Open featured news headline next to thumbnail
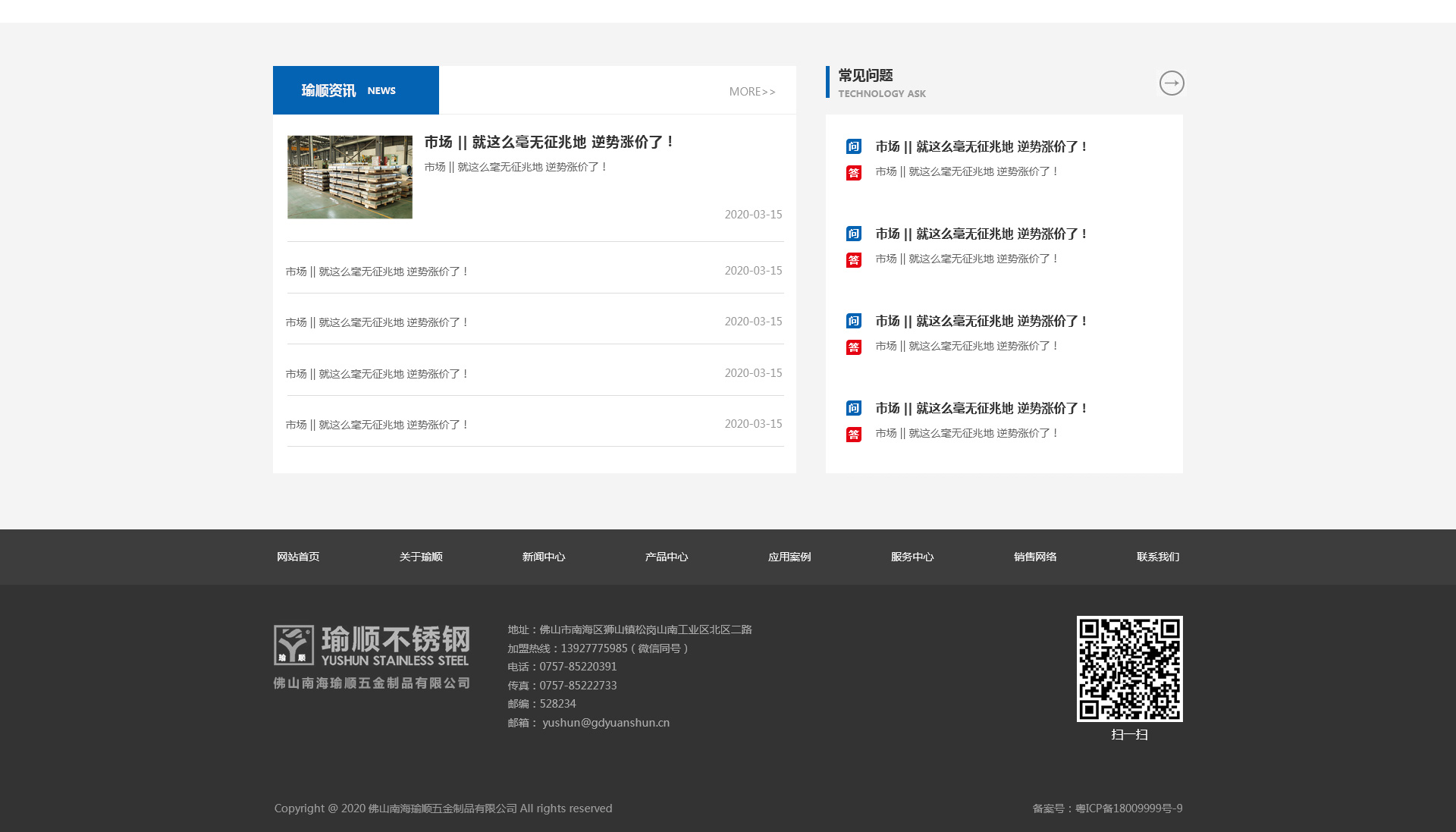 [549, 143]
